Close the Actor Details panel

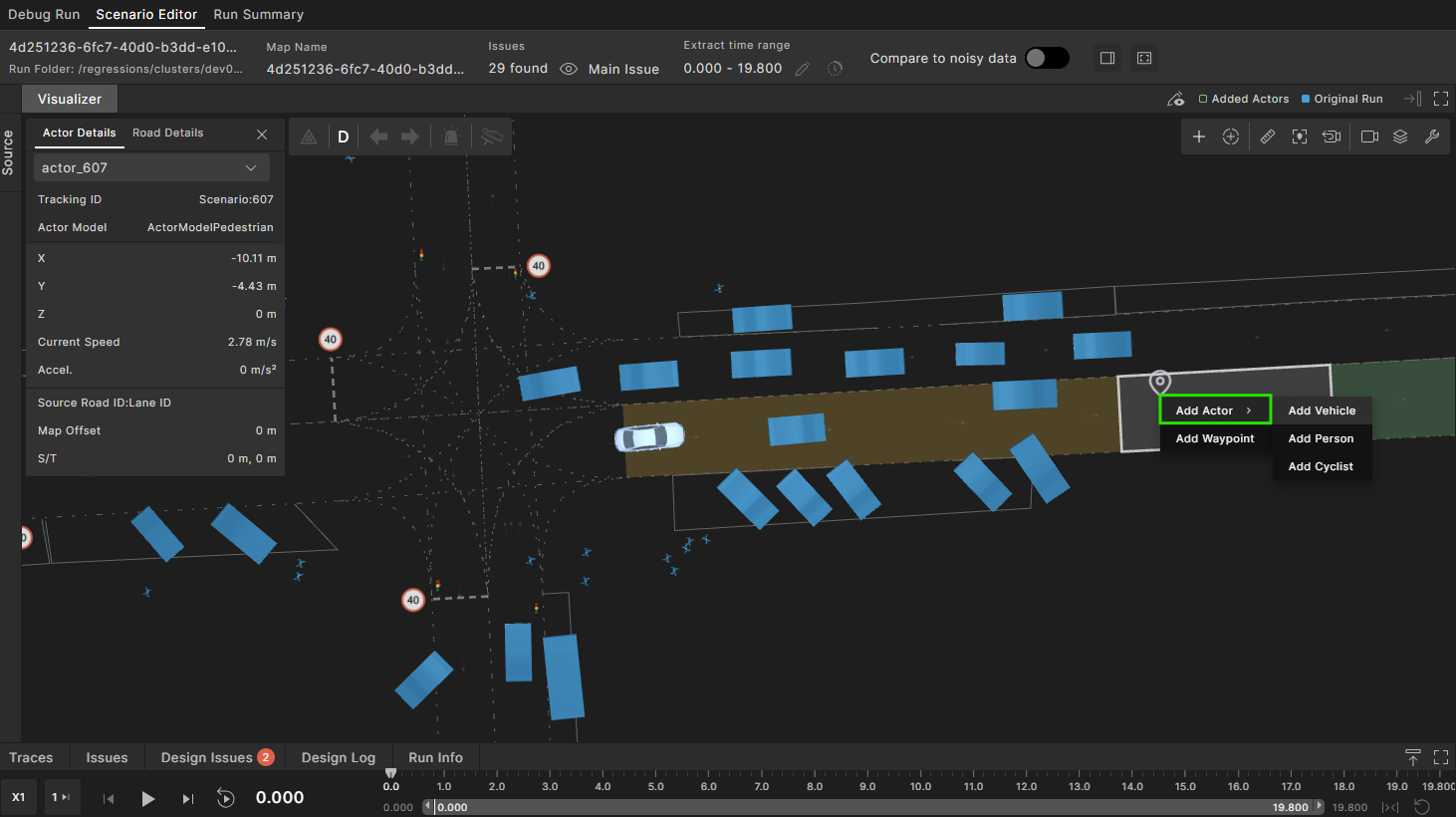pos(262,135)
